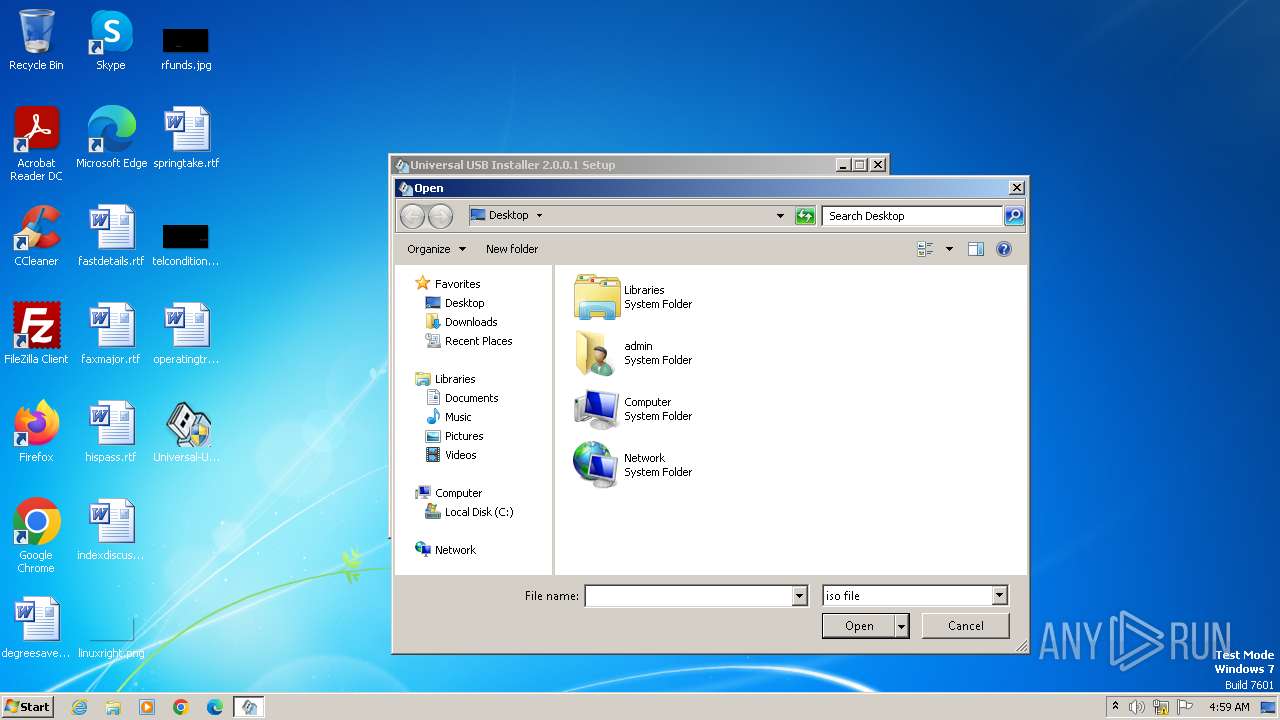Click the search magnifier icon
The image size is (1280, 720).
[1013, 215]
